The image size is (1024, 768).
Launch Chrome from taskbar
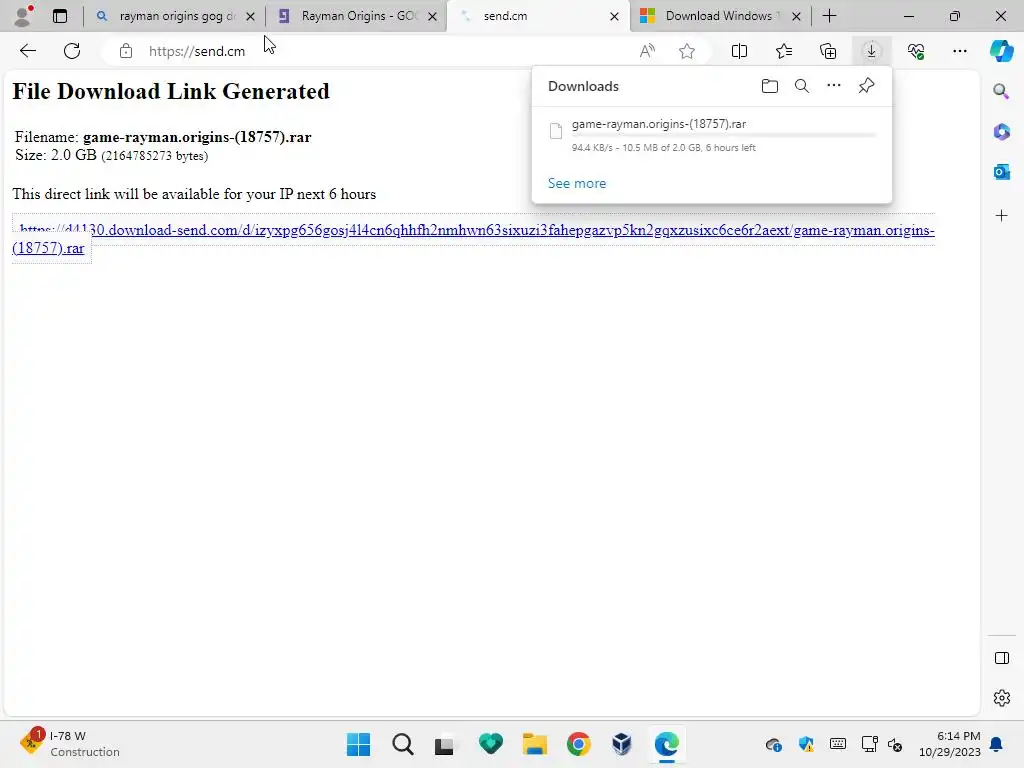point(579,744)
